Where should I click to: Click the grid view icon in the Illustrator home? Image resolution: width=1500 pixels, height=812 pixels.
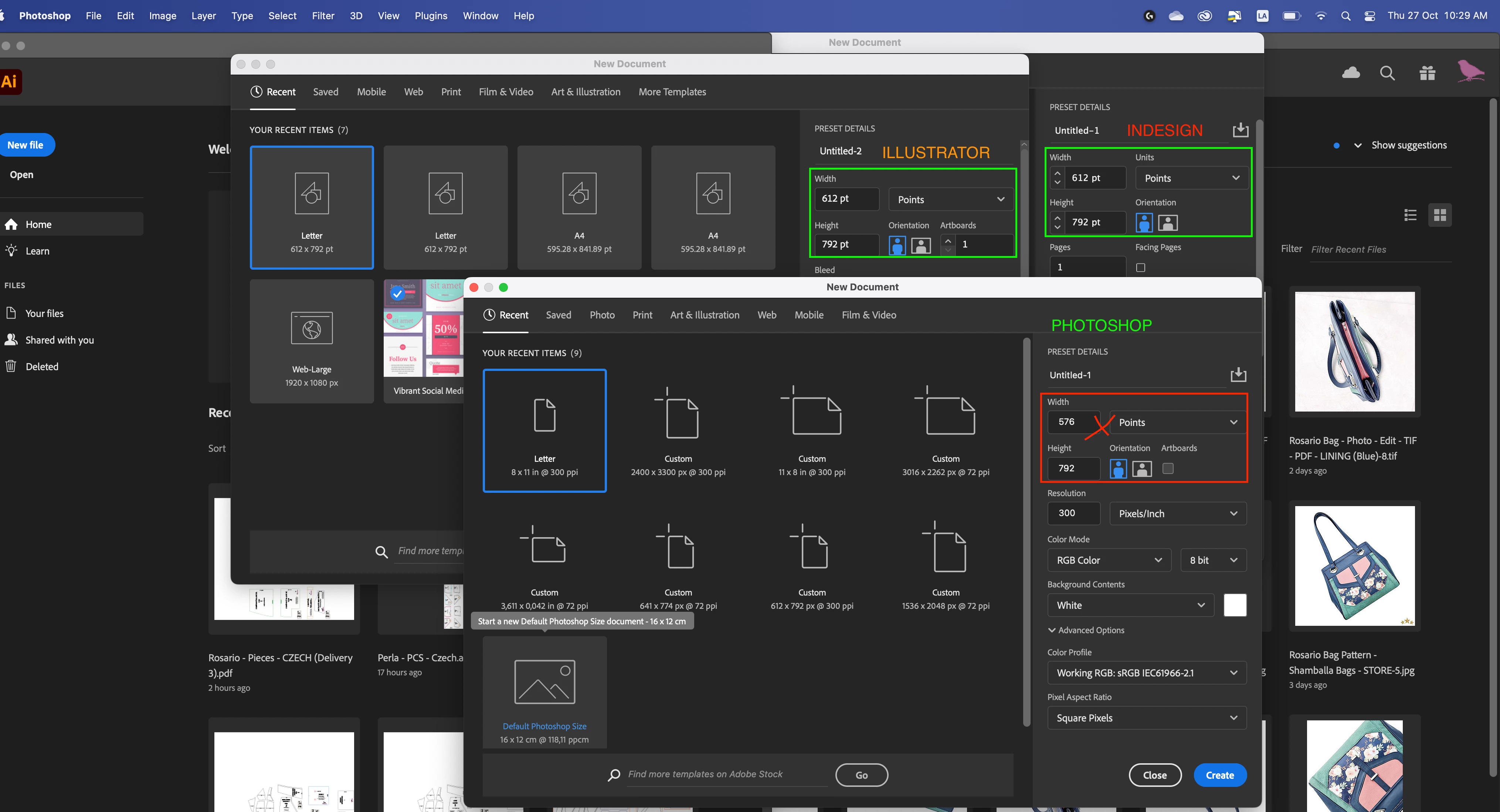click(1439, 215)
